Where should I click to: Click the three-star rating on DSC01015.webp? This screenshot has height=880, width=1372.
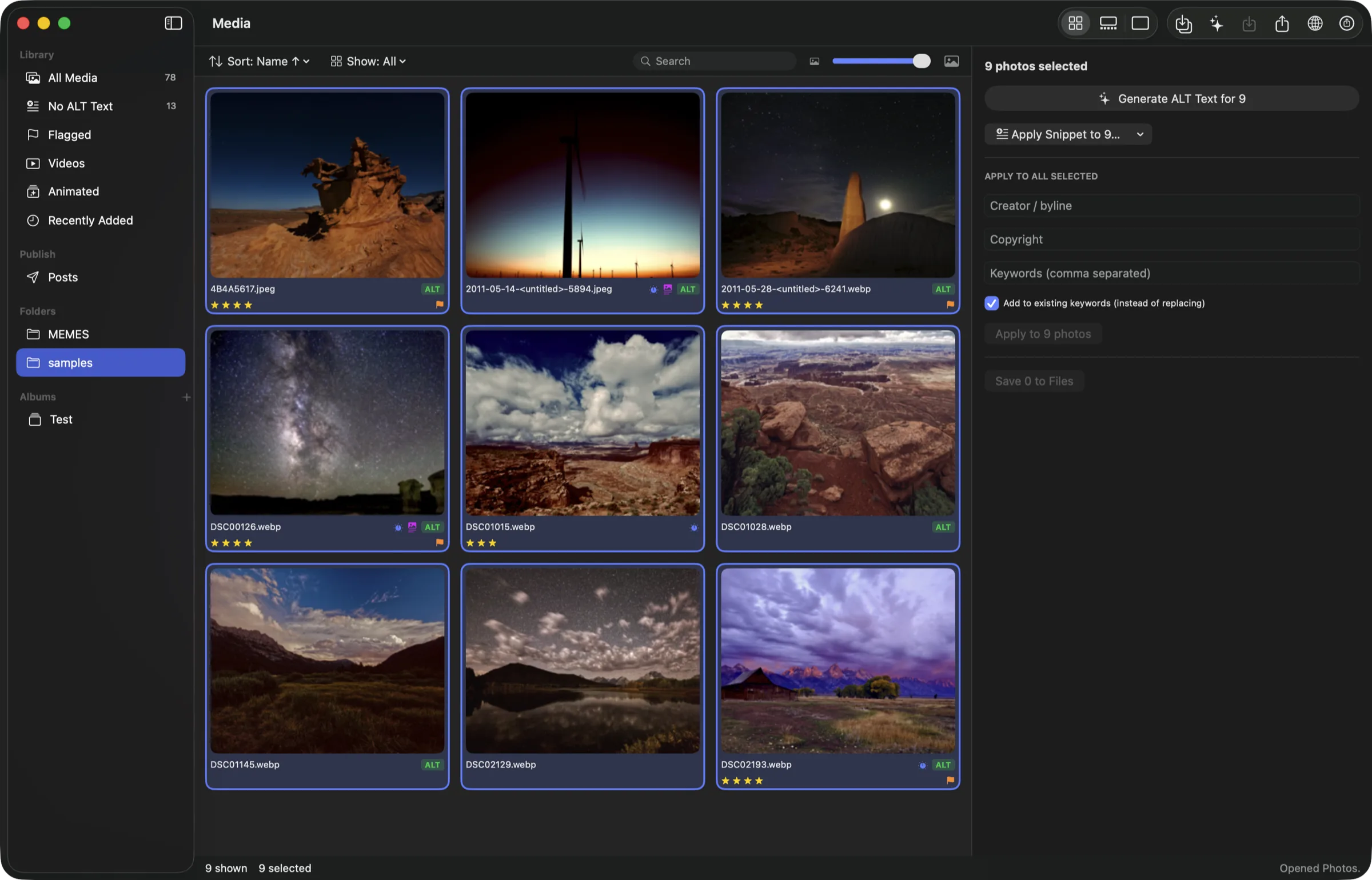(x=481, y=543)
